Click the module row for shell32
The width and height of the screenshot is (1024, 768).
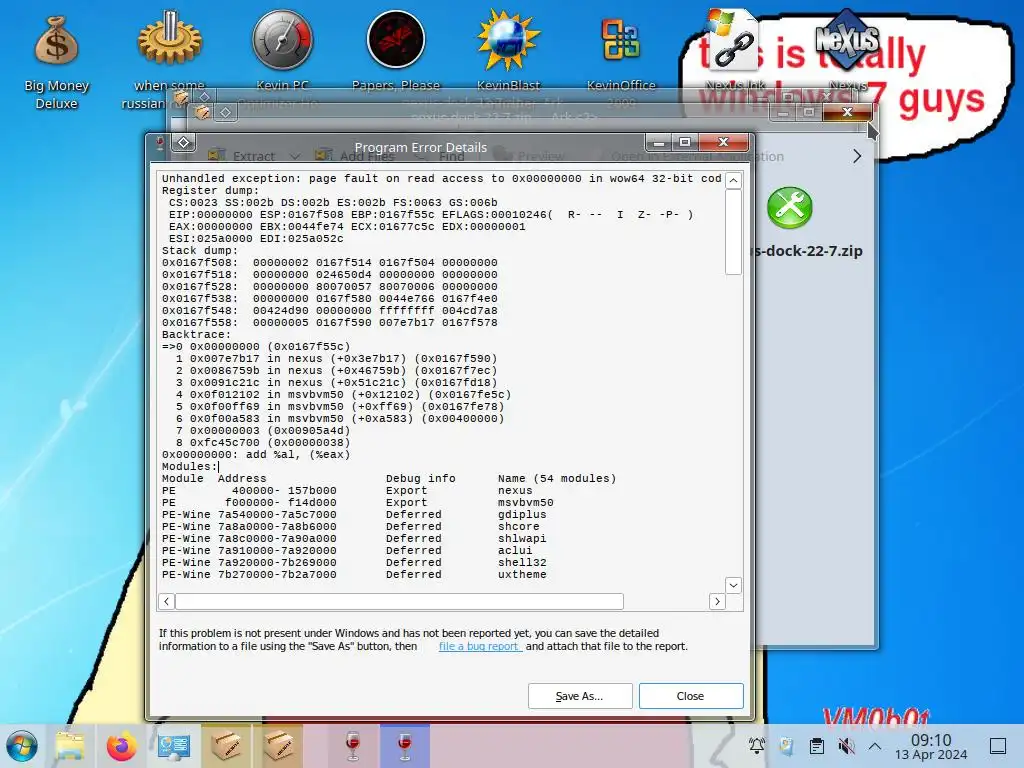pos(354,562)
